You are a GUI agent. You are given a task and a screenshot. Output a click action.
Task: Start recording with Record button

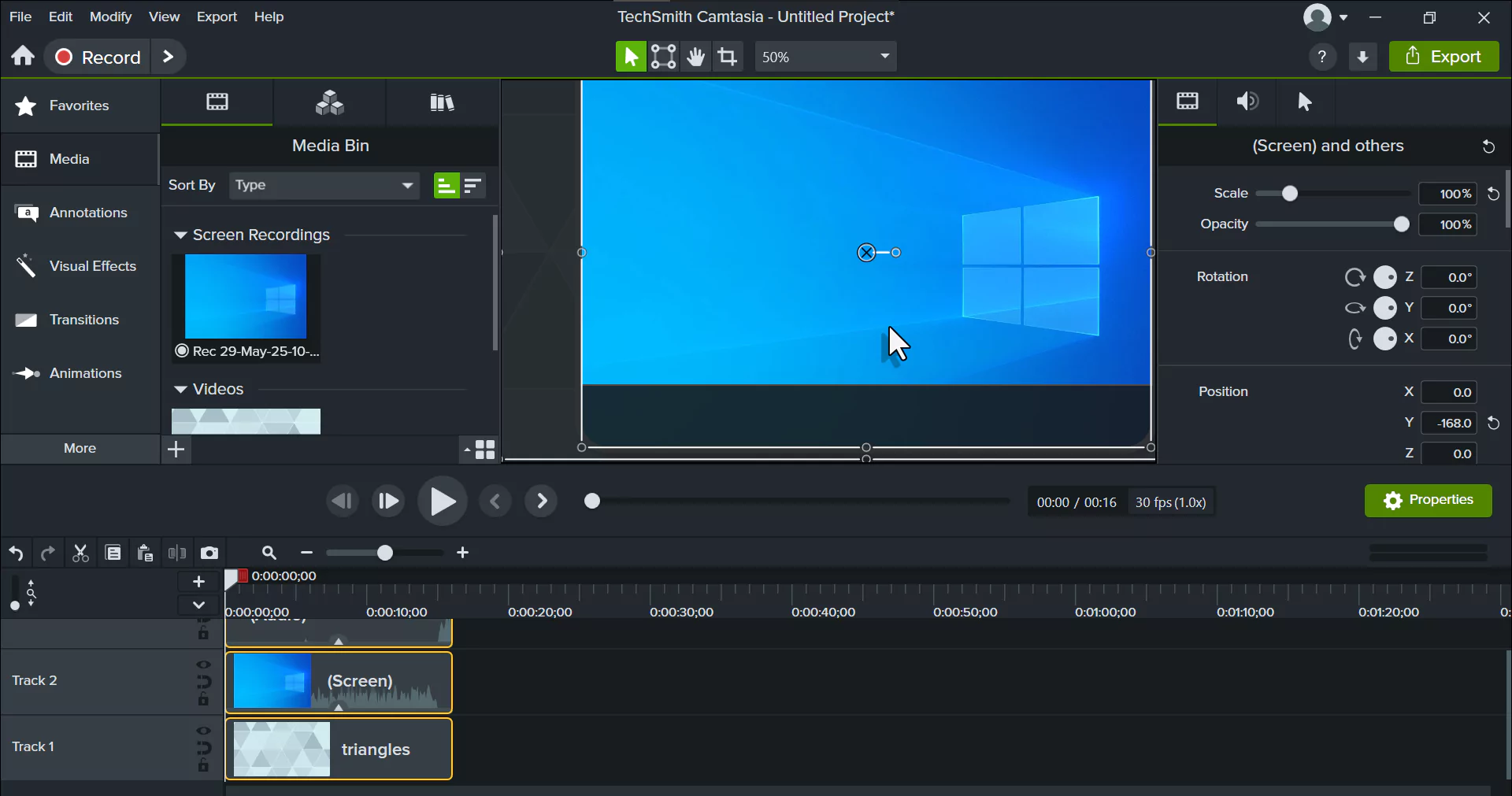[98, 57]
